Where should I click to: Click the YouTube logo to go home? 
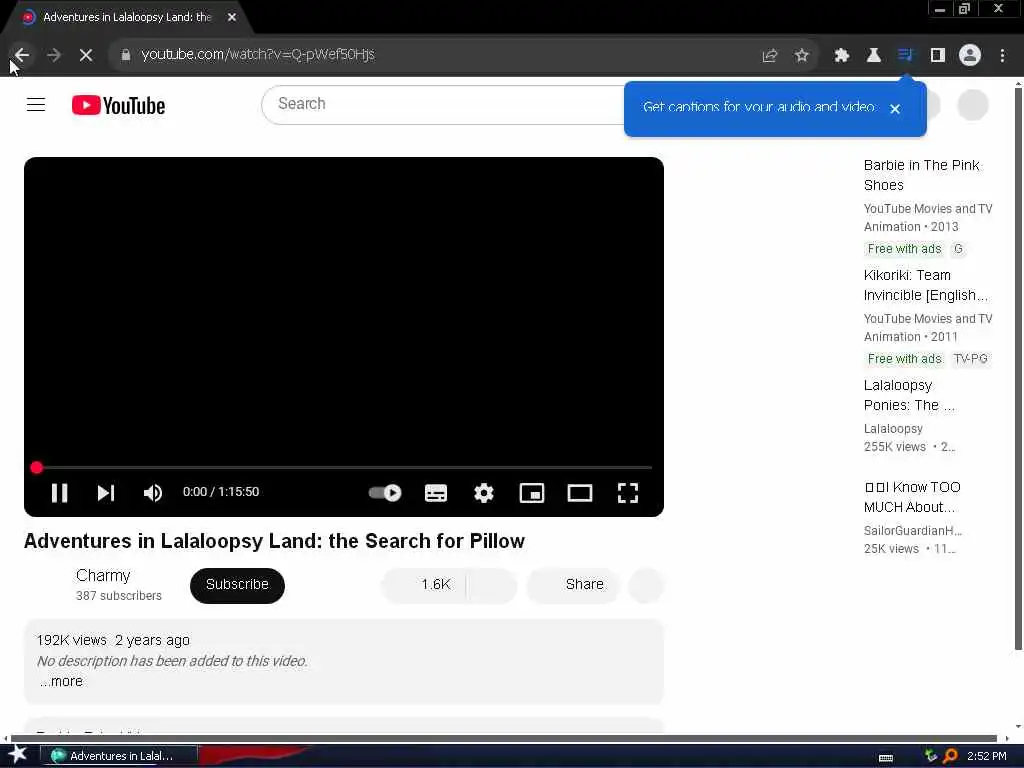click(118, 105)
